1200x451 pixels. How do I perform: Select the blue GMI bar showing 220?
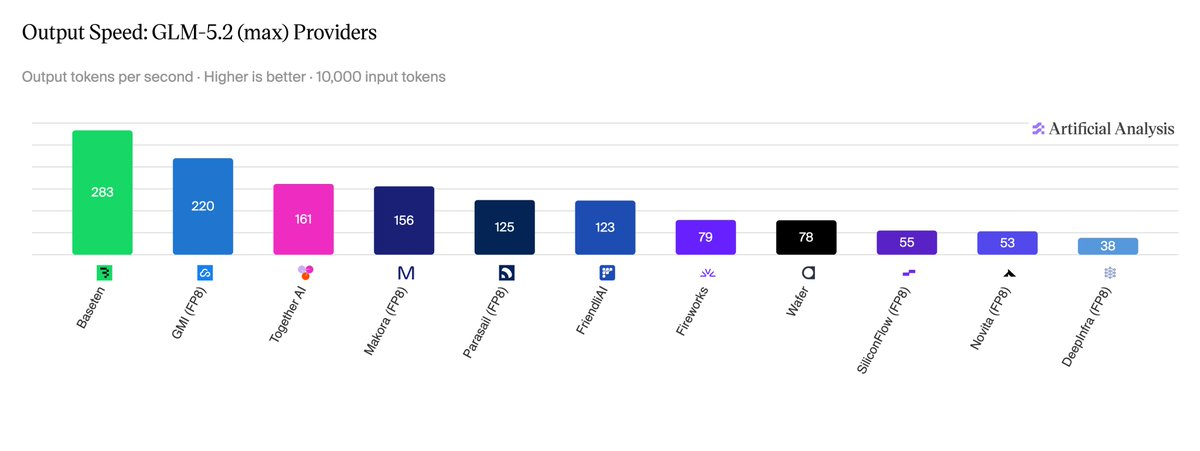click(x=203, y=207)
